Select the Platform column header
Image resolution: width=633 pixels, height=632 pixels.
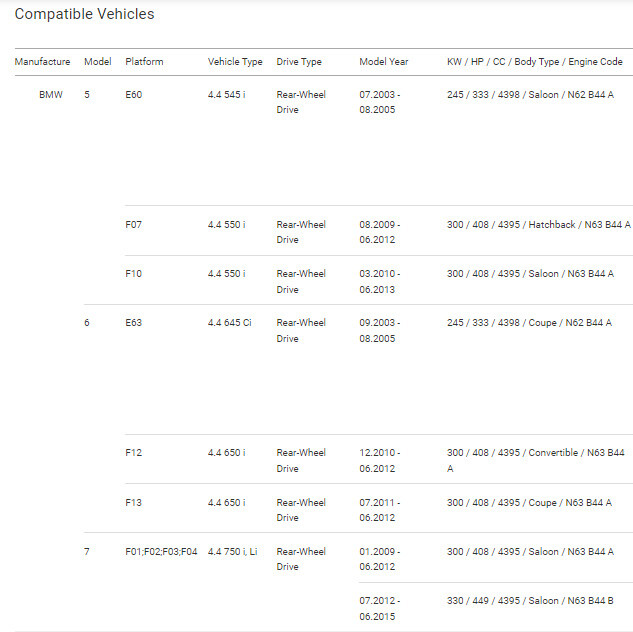click(x=144, y=62)
